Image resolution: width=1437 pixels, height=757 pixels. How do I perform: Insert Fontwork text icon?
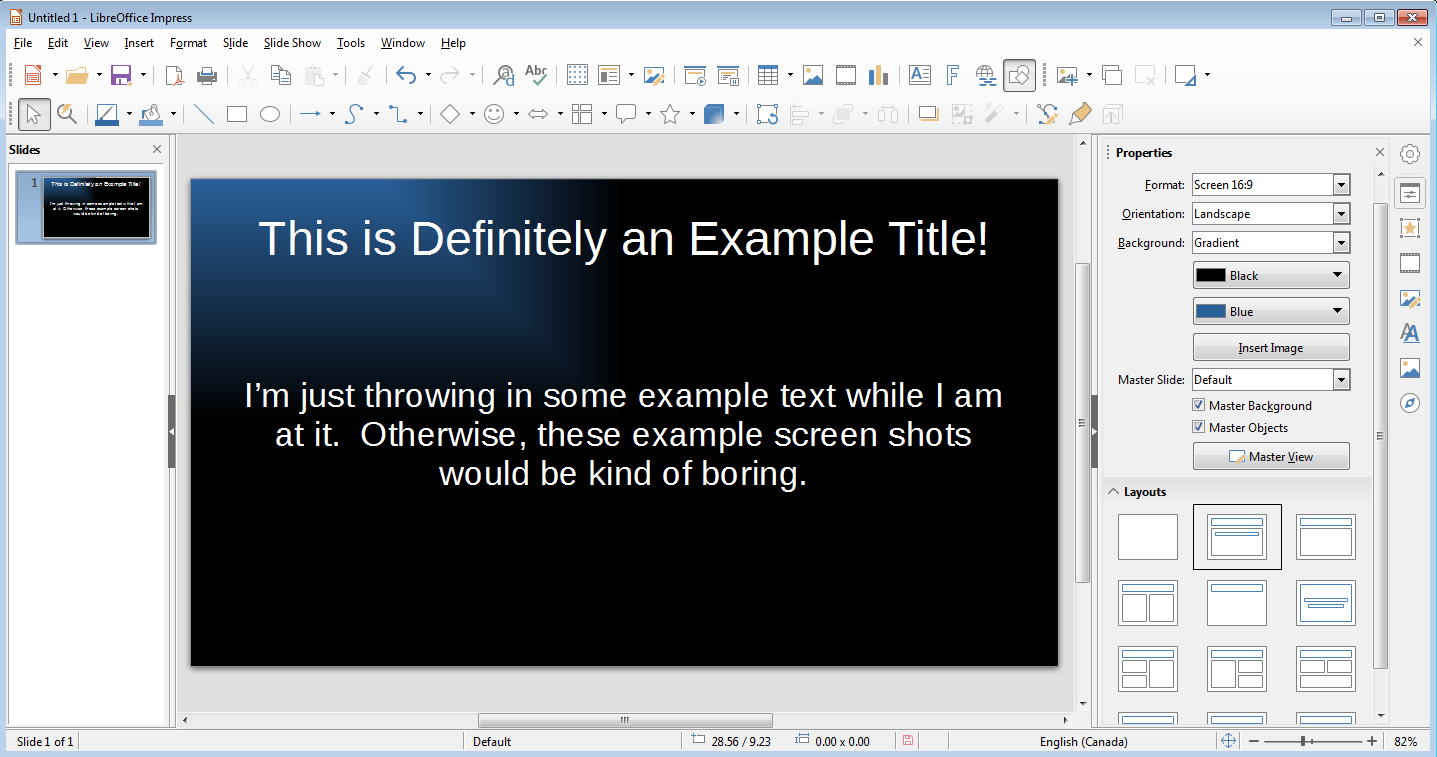pos(953,75)
